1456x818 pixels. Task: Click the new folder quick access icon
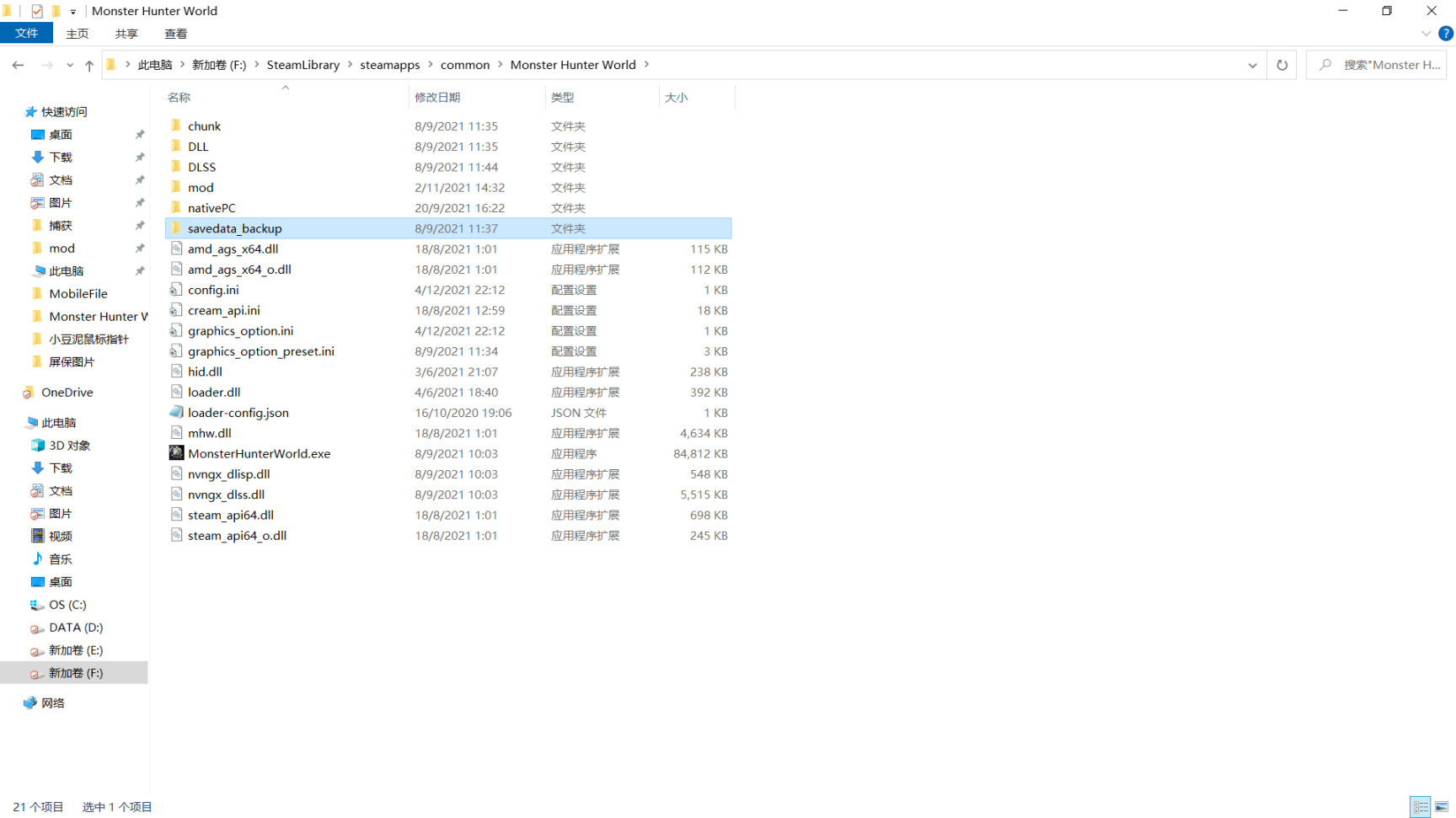(x=56, y=11)
